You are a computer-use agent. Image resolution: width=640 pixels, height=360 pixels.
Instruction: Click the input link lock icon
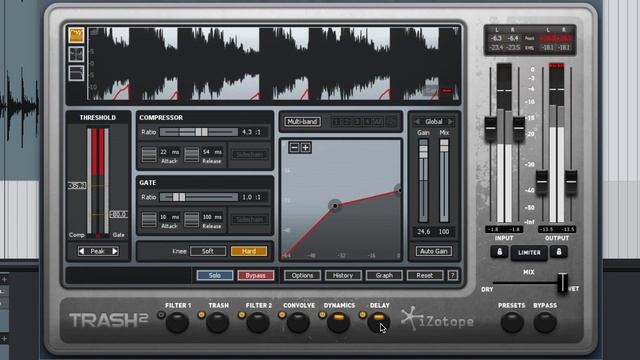[499, 252]
